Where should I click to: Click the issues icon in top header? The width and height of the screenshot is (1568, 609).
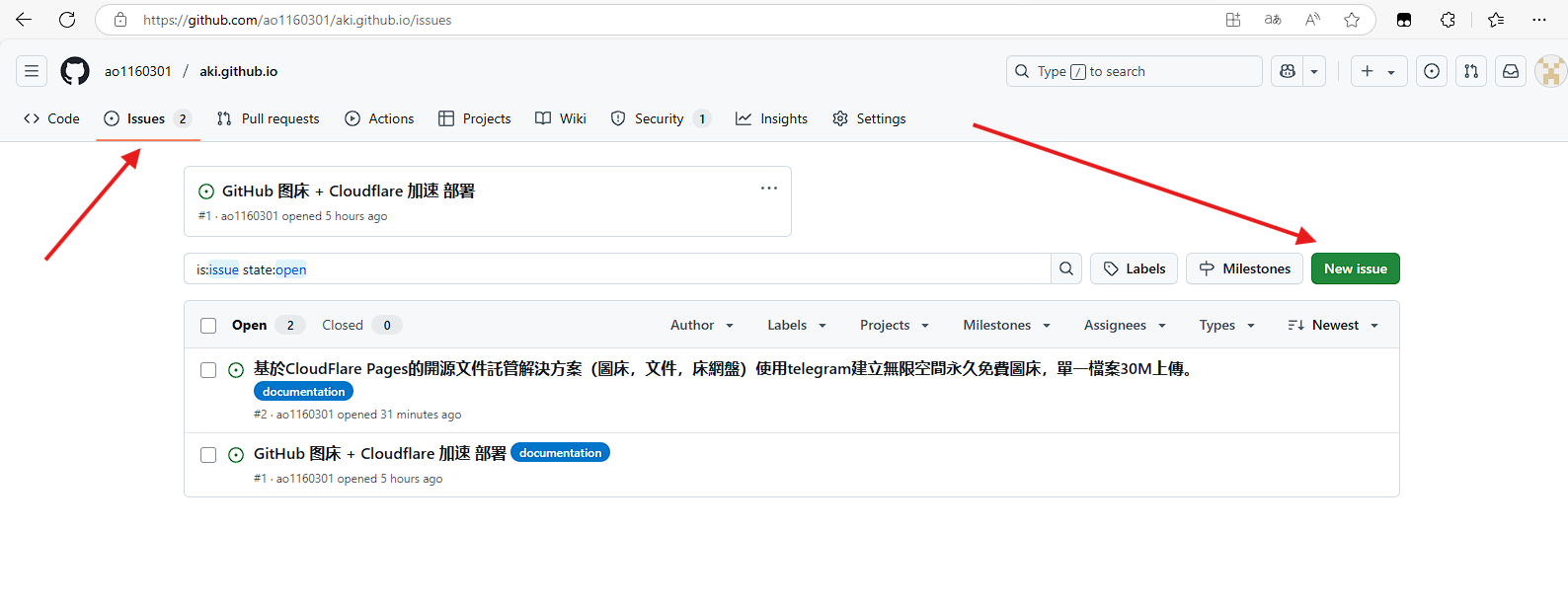tap(1432, 71)
